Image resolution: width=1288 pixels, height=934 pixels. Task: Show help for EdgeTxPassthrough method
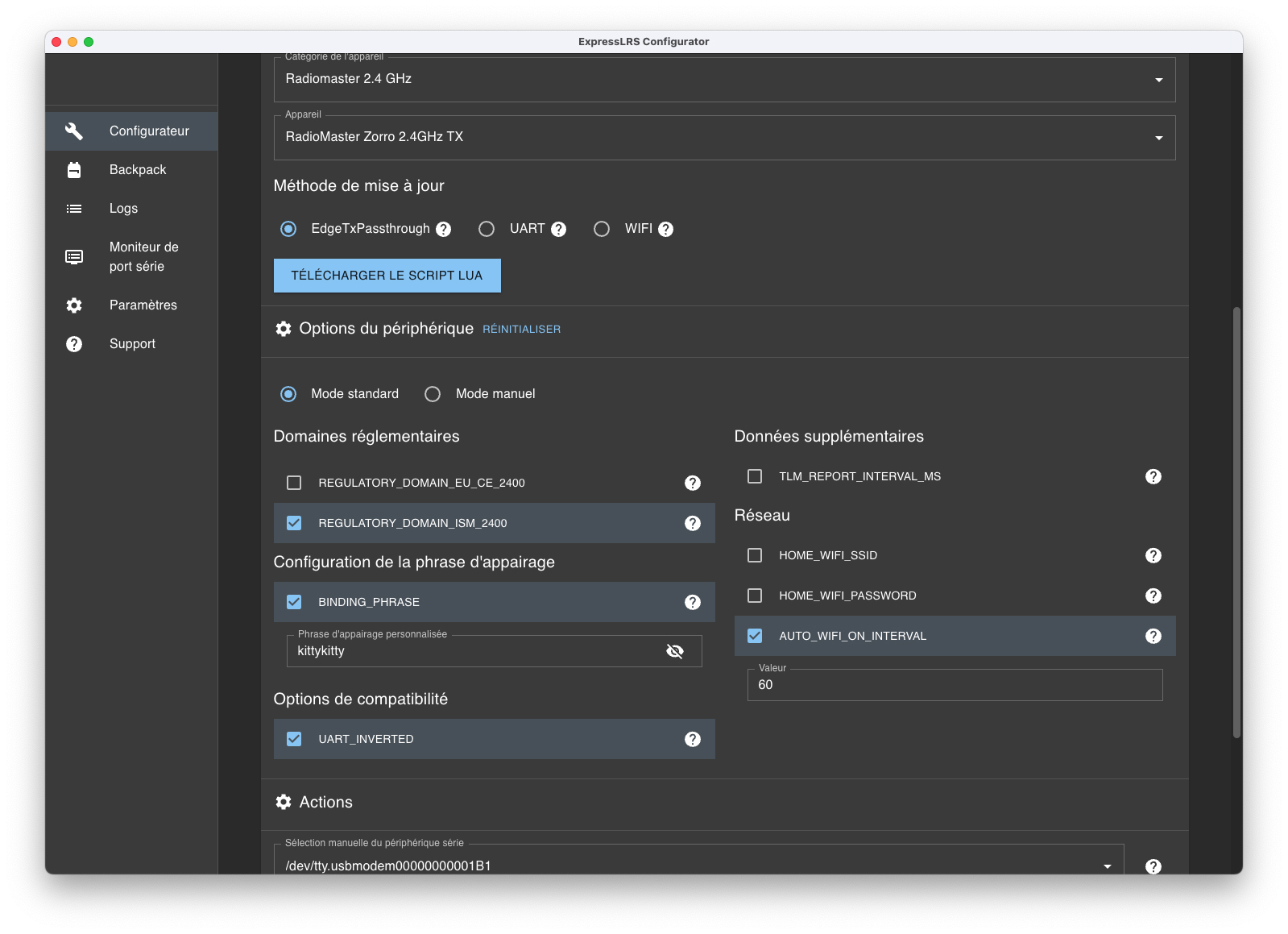tap(444, 229)
